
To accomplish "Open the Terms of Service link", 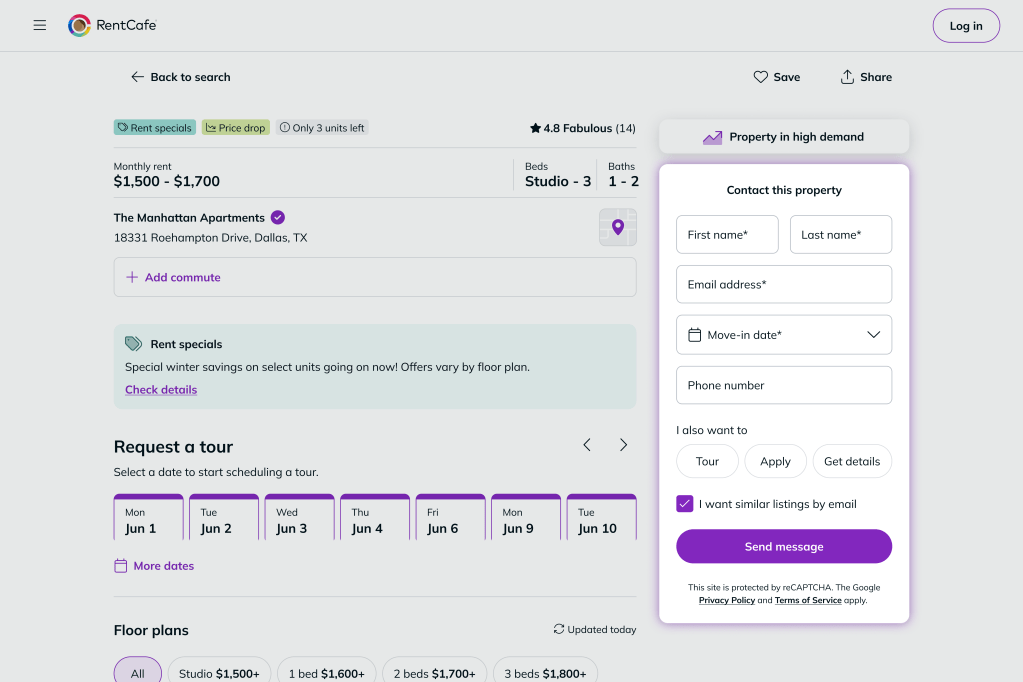I will [808, 600].
